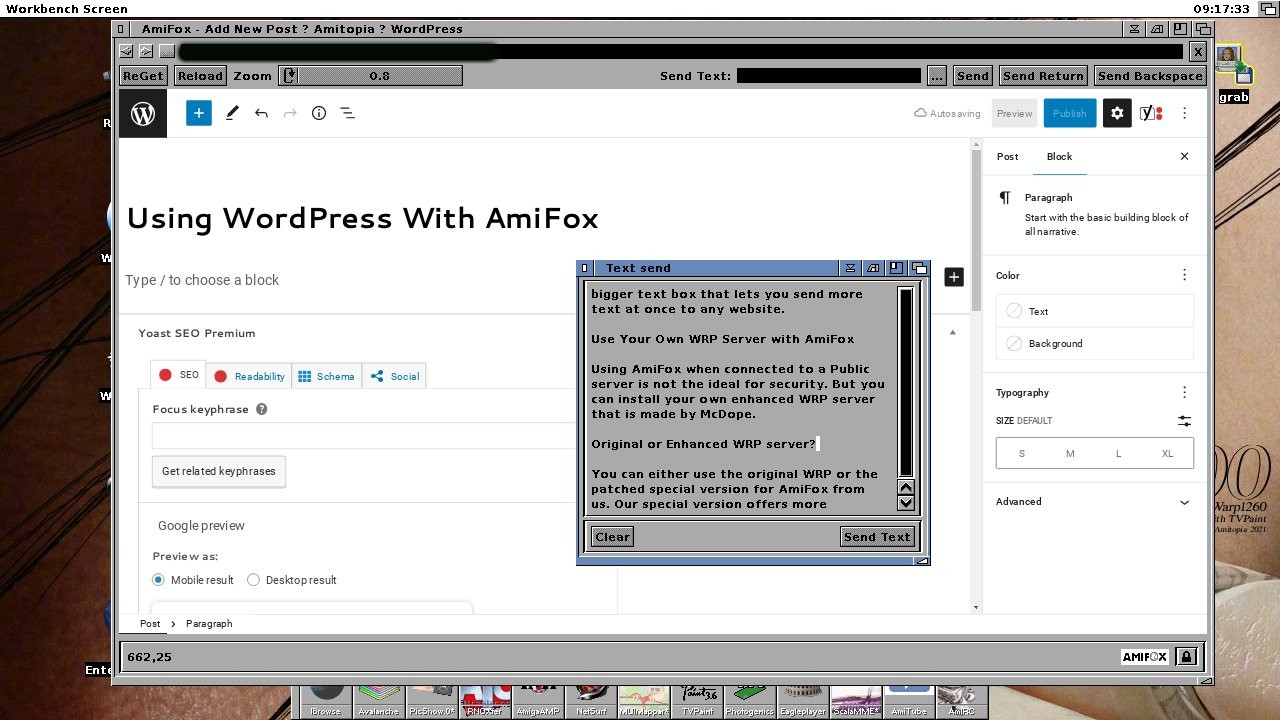The width and height of the screenshot is (1280, 720).
Task: Click the Publish button
Action: 1069,113
